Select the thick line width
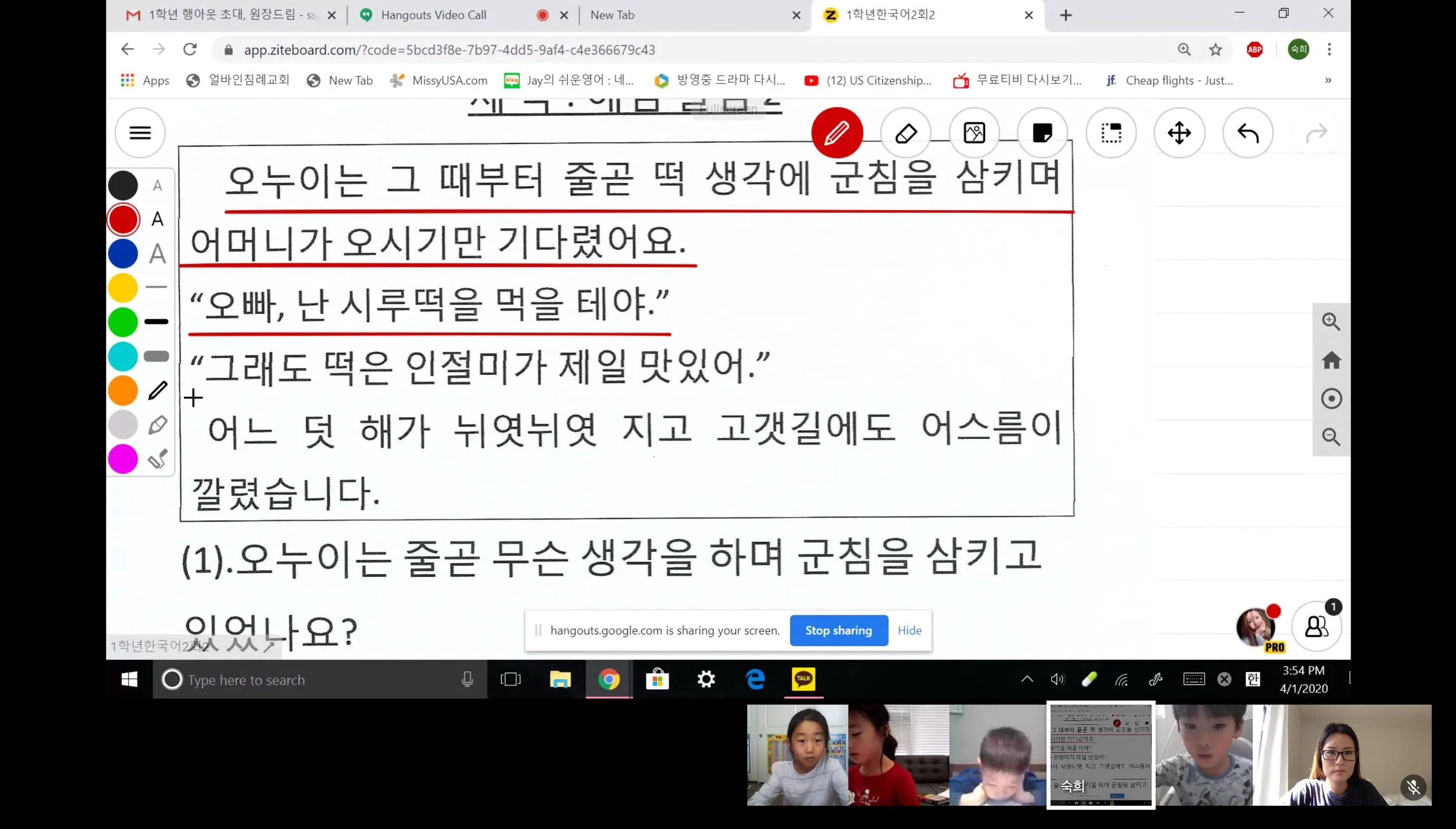 tap(156, 356)
